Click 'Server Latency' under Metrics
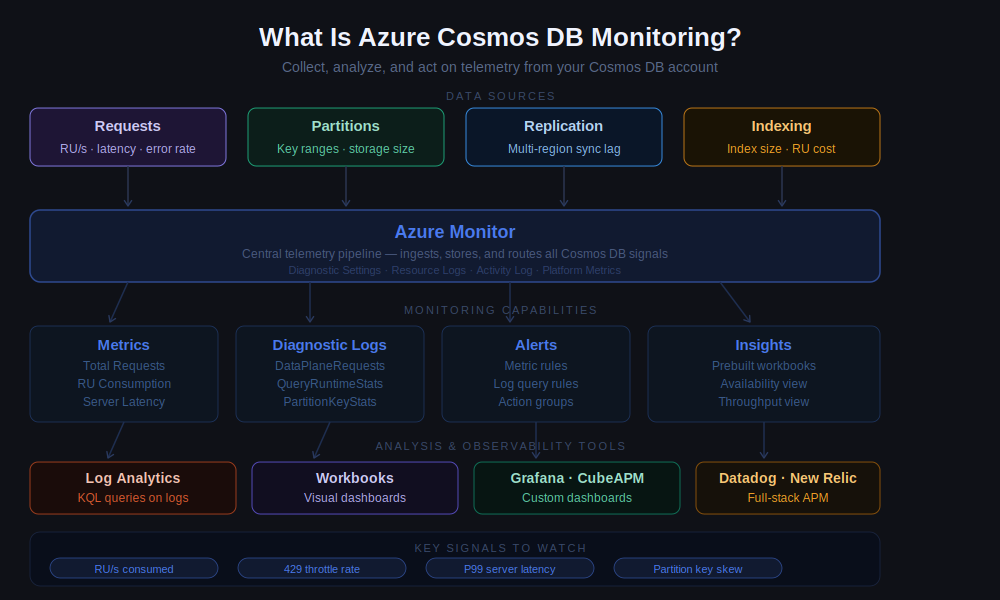 (x=124, y=402)
